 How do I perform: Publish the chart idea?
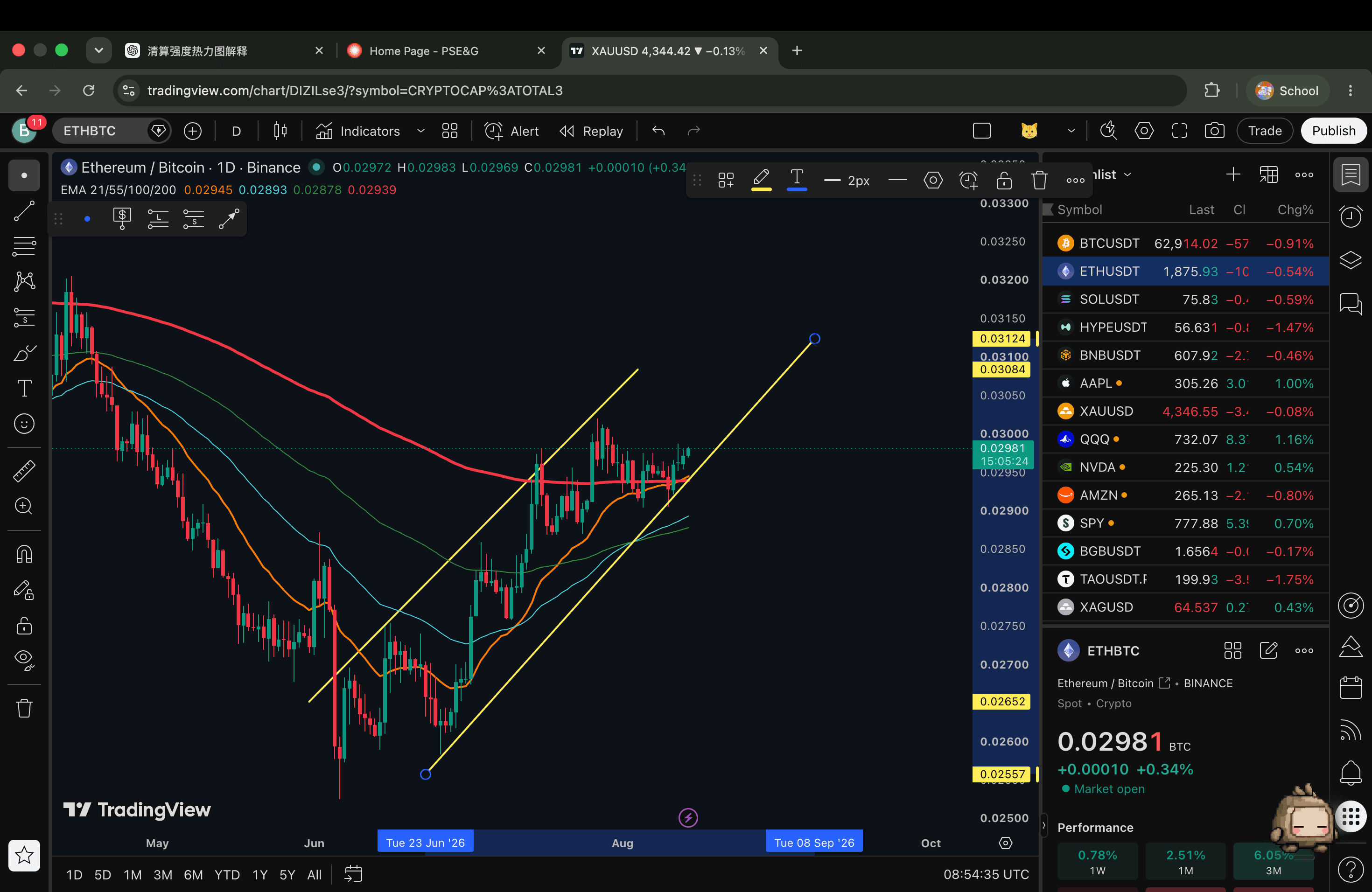pos(1333,131)
